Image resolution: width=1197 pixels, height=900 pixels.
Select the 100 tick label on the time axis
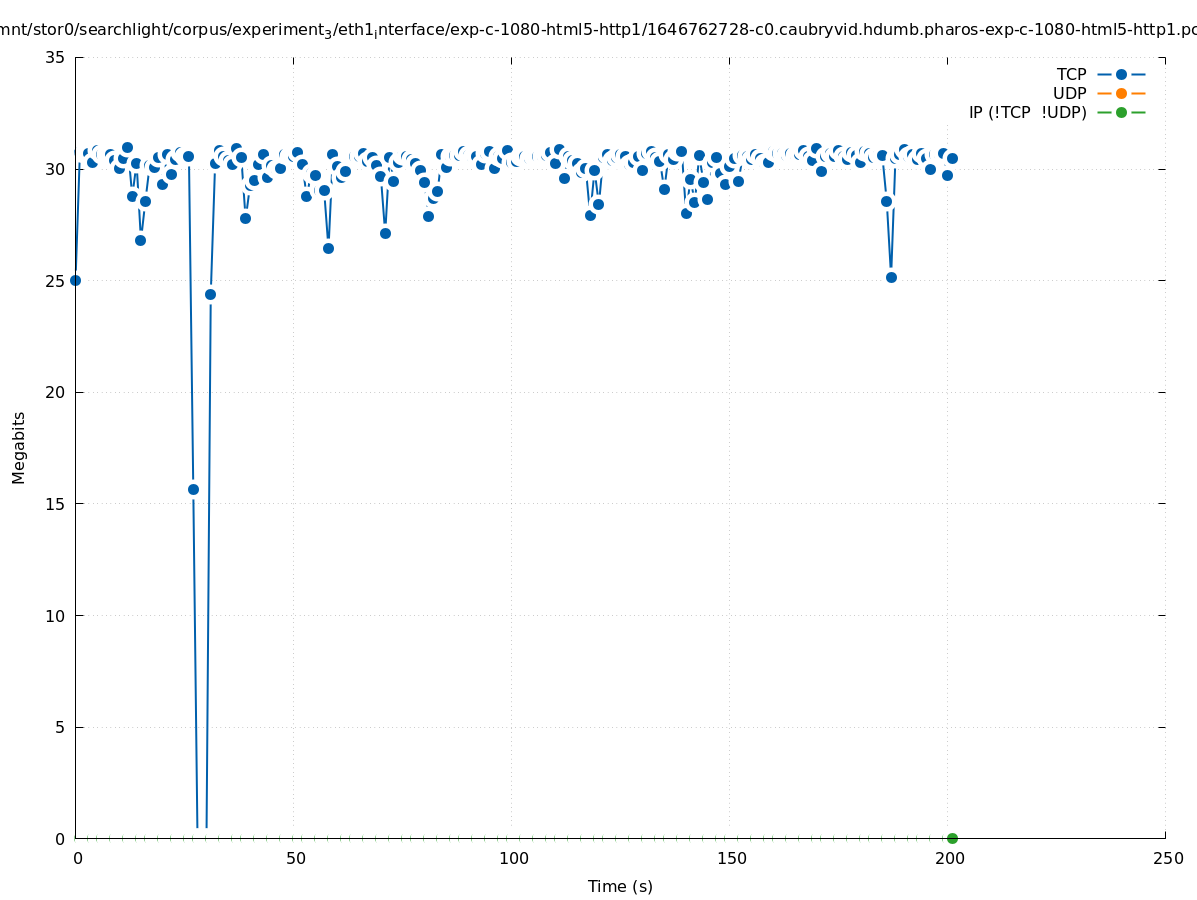tap(512, 858)
